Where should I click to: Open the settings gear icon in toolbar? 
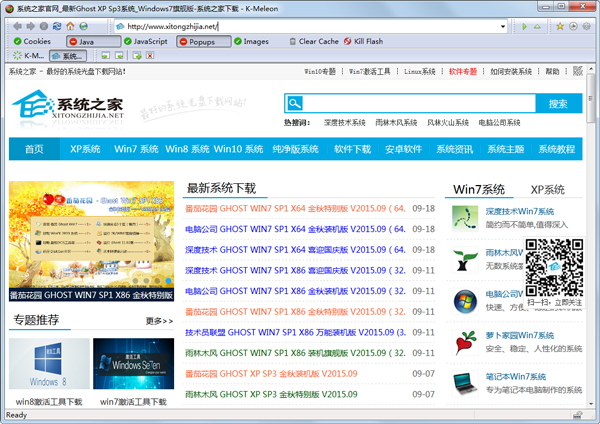(x=586, y=26)
